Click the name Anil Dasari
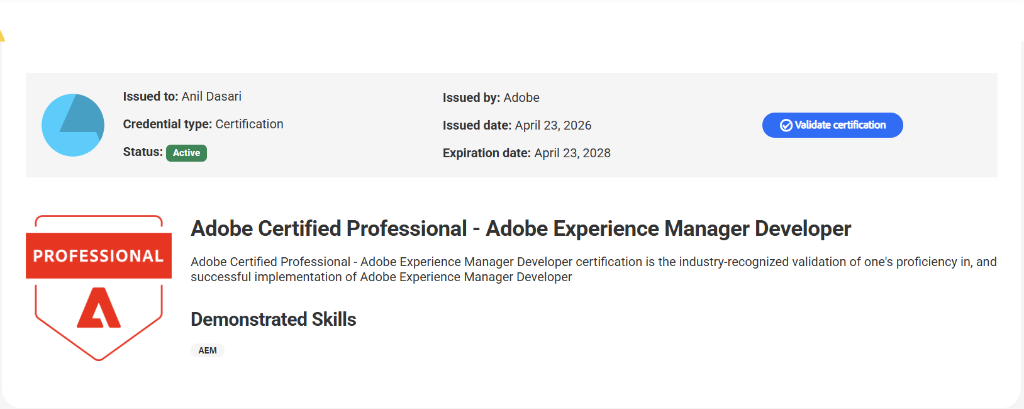The image size is (1024, 409). tap(212, 97)
